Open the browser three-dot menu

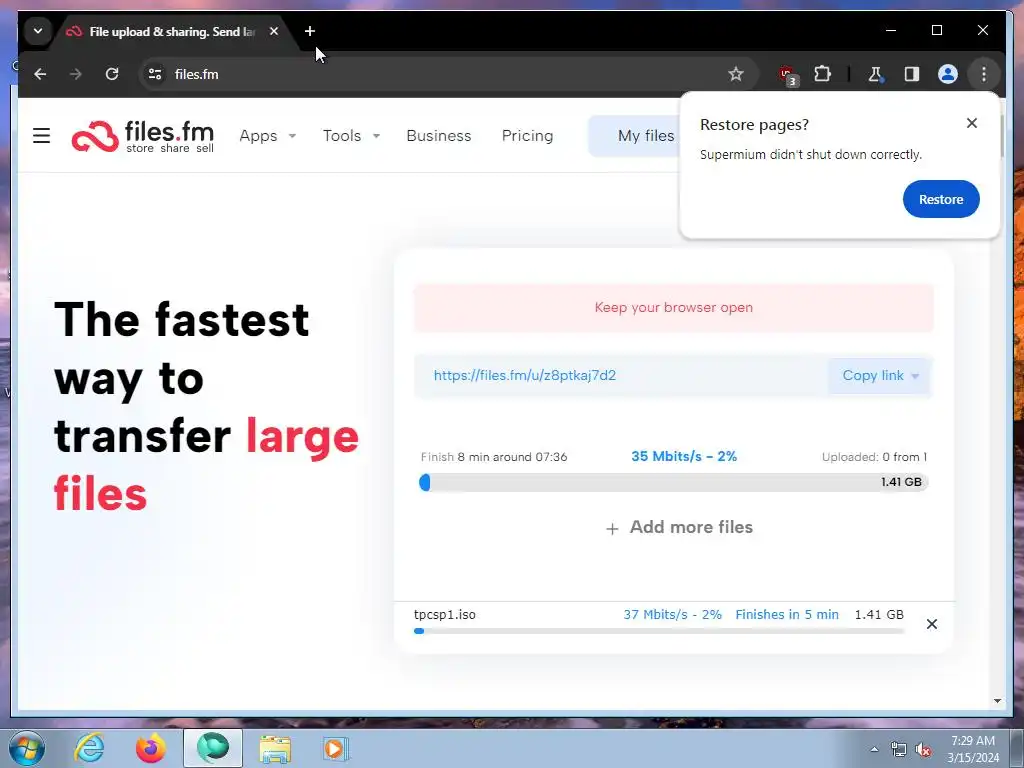(984, 74)
